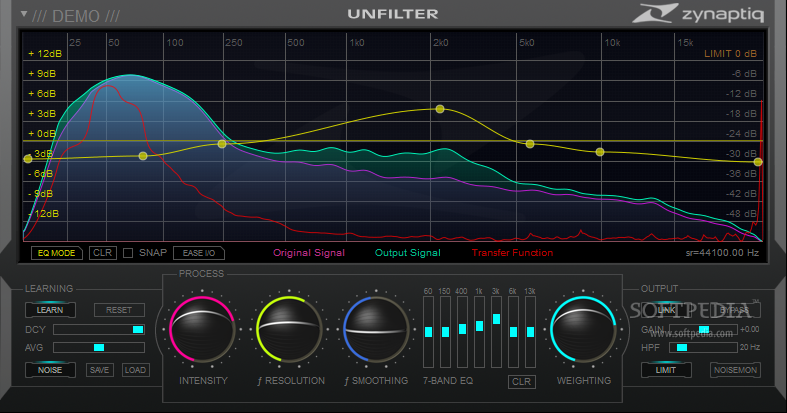Click the LIMIT 0 dB label

730,54
